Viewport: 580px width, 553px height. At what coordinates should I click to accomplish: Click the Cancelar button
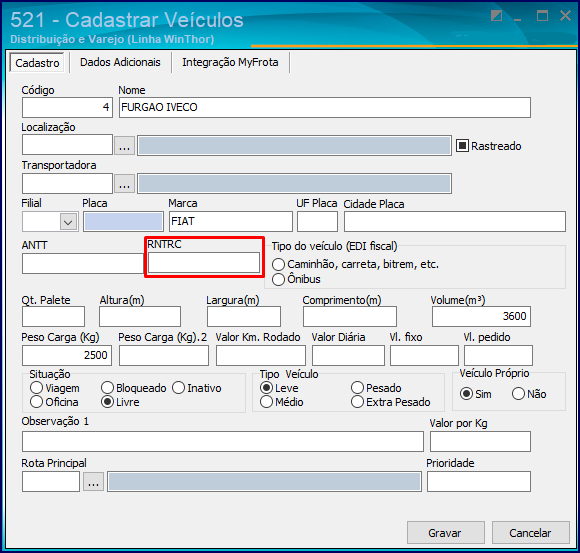click(530, 533)
